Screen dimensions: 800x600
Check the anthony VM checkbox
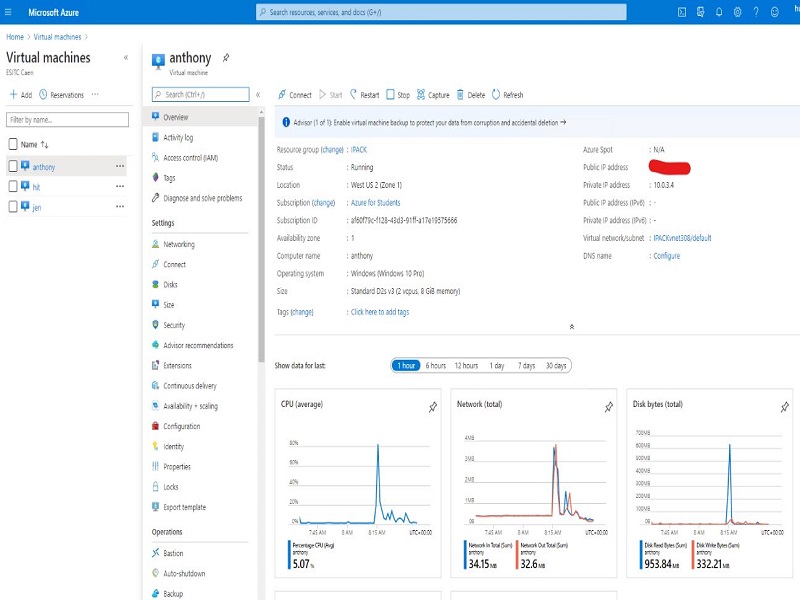coord(13,166)
